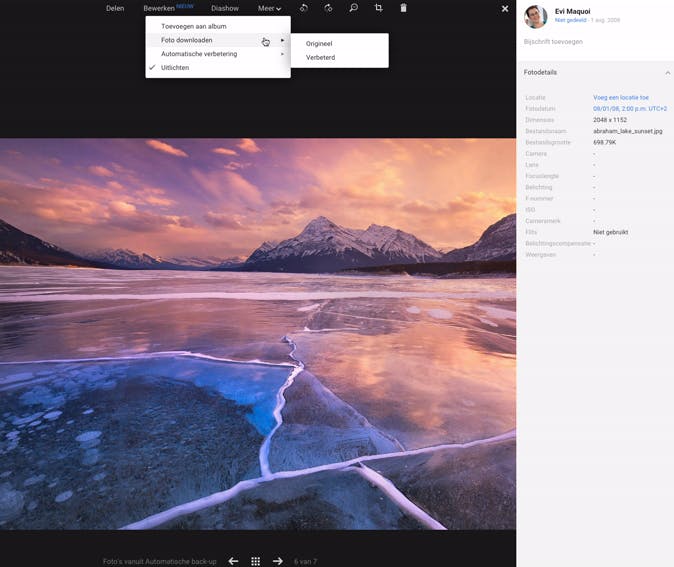The height and width of the screenshot is (567, 674).
Task: Rotate the photo right (clockwise)
Action: point(328,8)
